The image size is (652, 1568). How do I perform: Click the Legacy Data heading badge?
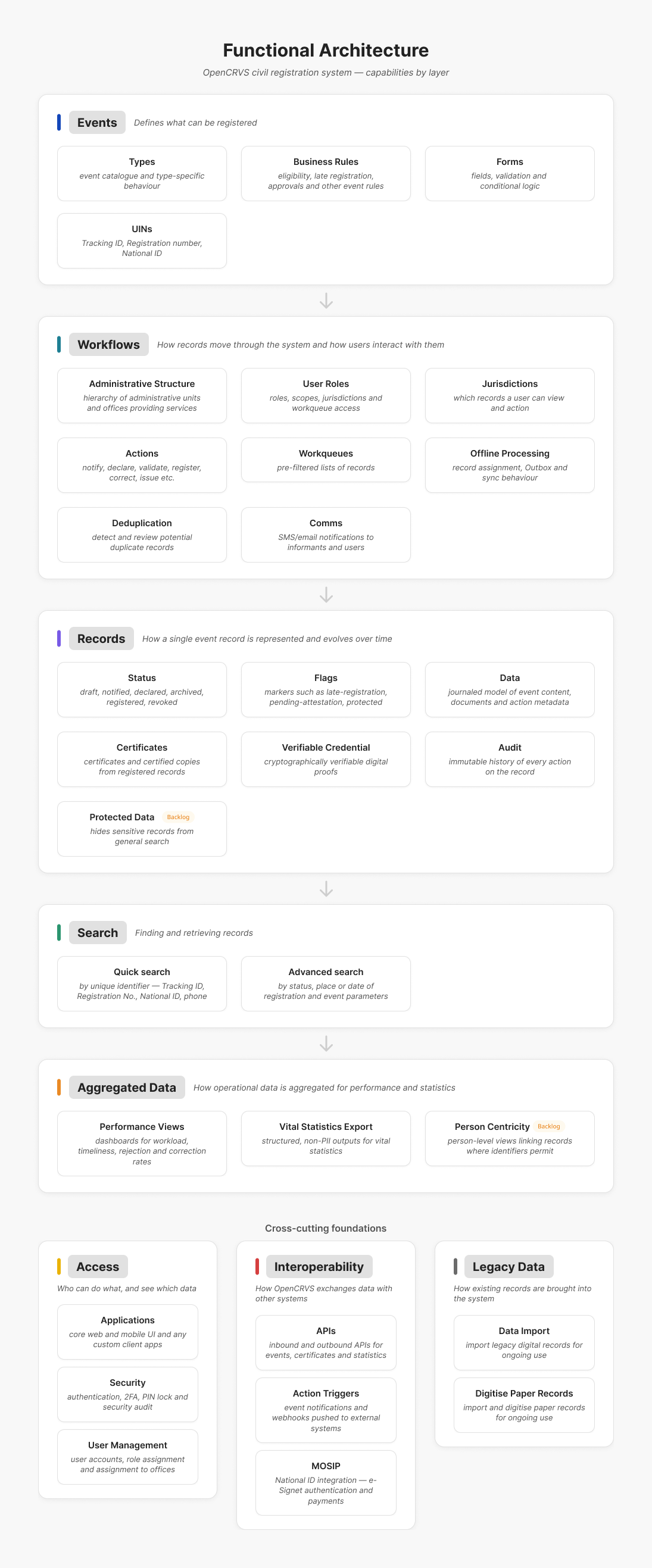point(509,1266)
